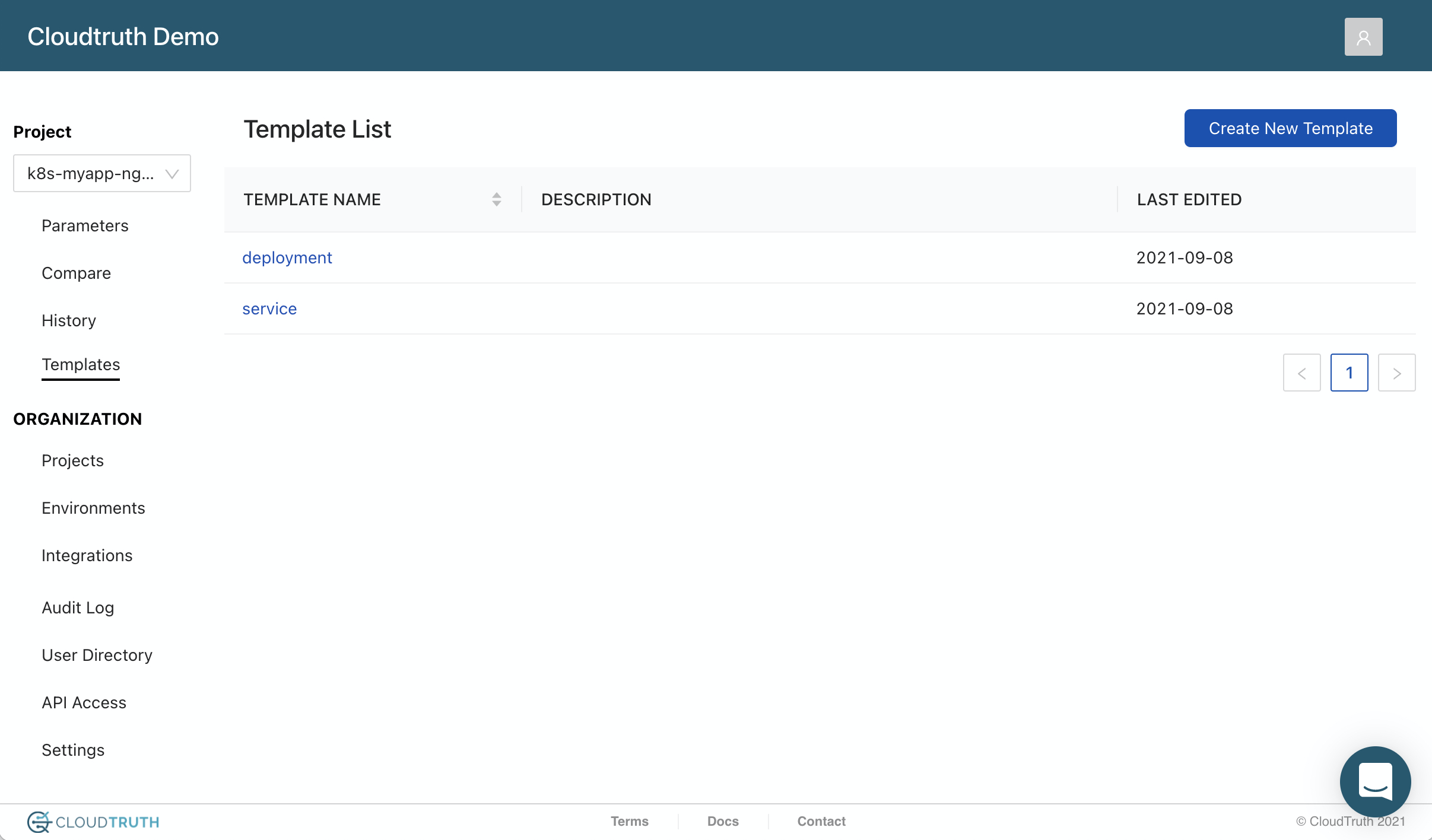Open Parameters in the sidebar
The height and width of the screenshot is (840, 1432).
85,225
